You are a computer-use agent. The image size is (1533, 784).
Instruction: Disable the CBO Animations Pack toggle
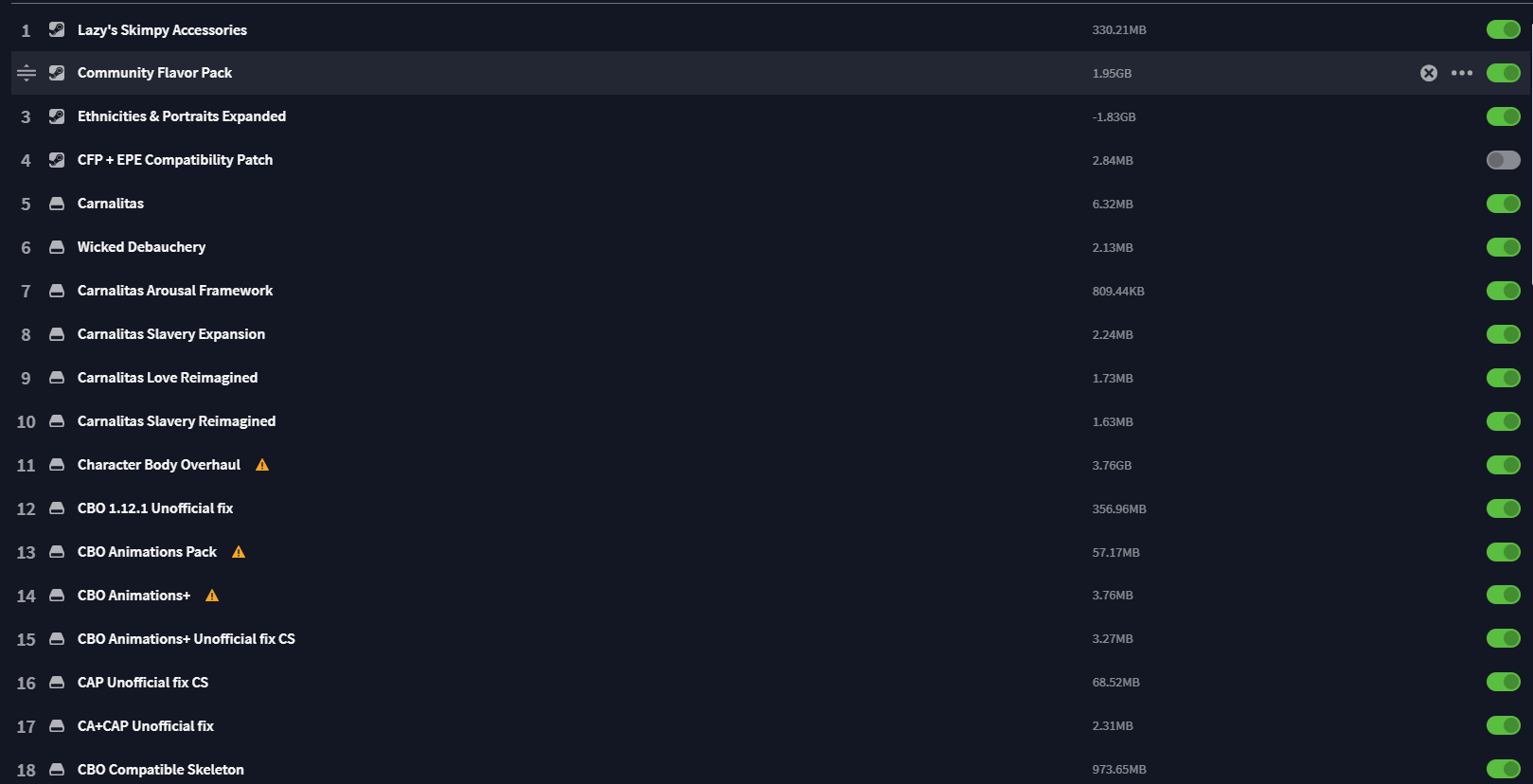(1504, 552)
